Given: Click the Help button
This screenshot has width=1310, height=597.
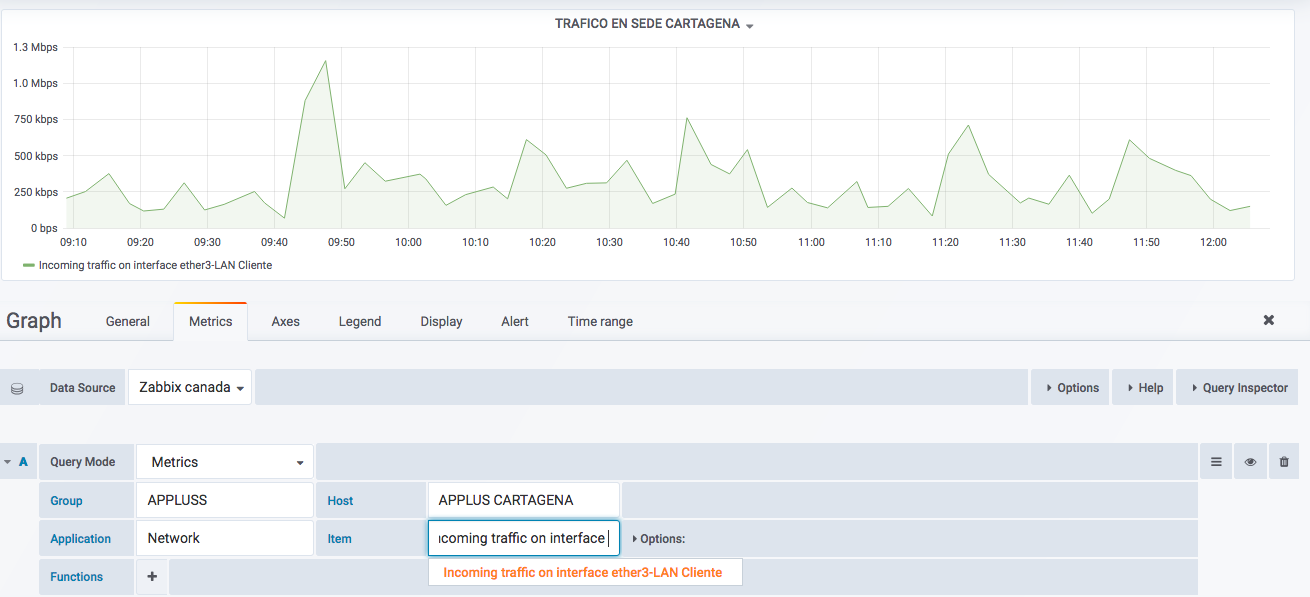Looking at the screenshot, I should coord(1142,387).
